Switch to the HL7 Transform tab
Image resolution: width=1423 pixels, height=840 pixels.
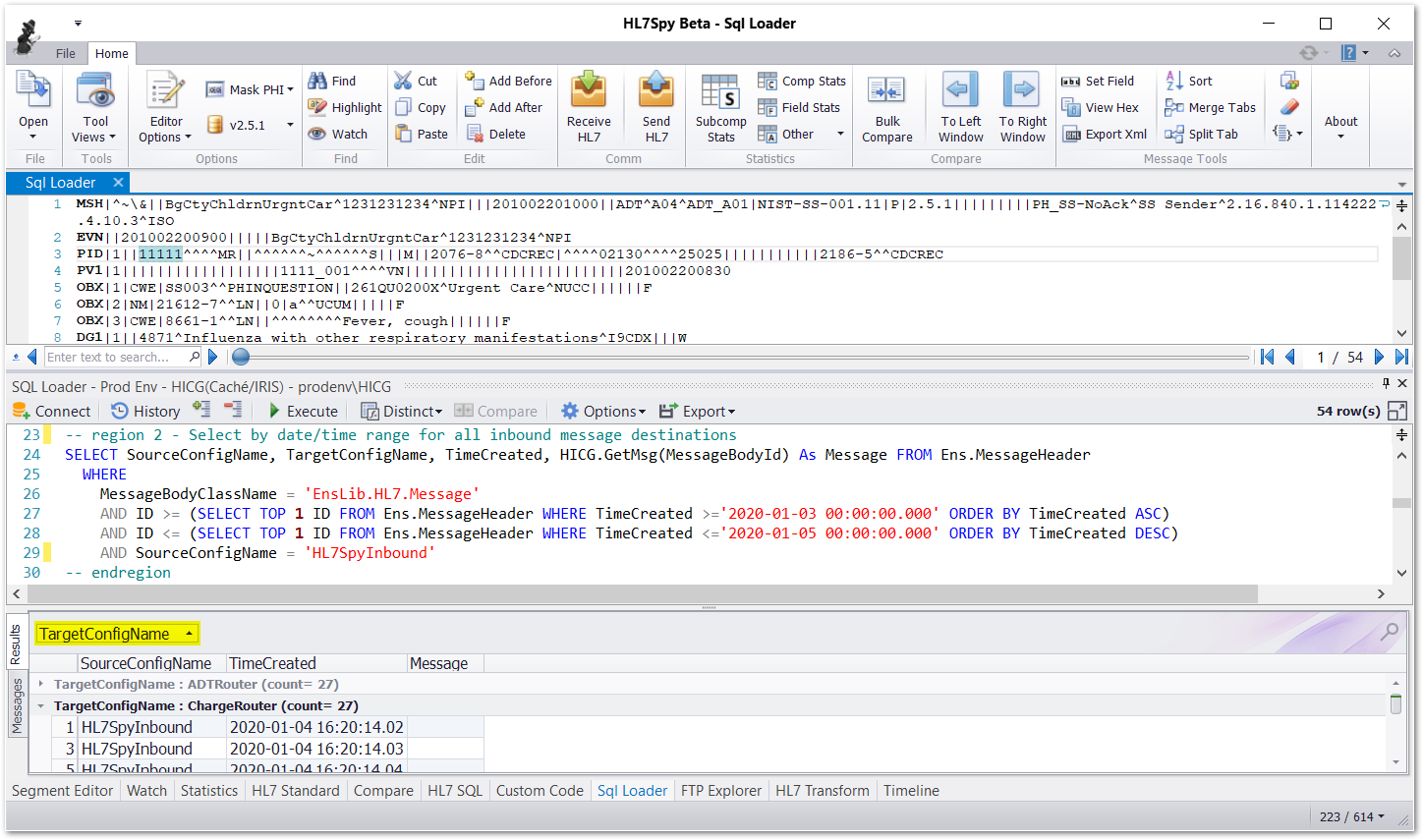coord(822,790)
